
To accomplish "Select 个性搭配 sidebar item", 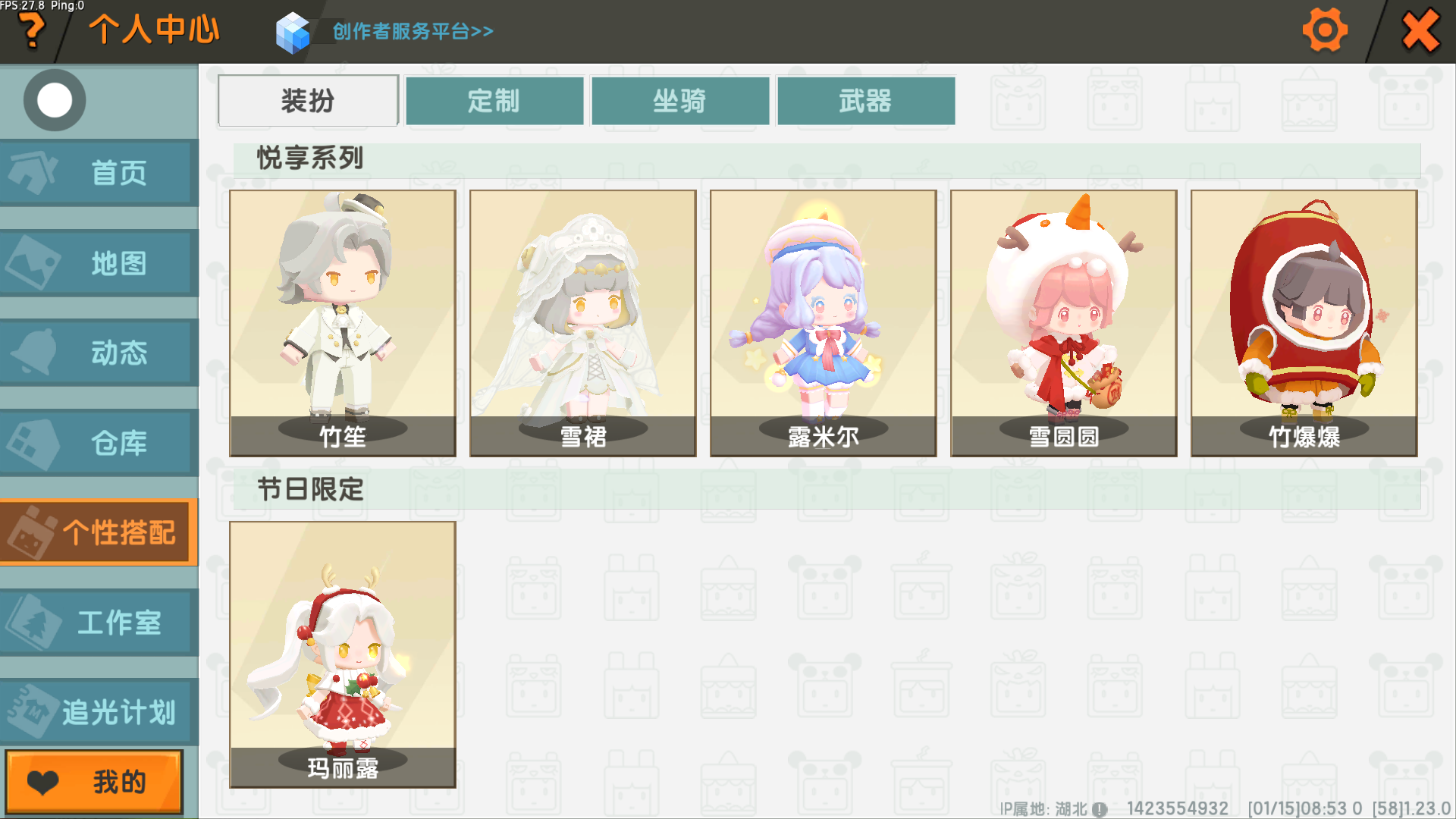I will click(99, 532).
